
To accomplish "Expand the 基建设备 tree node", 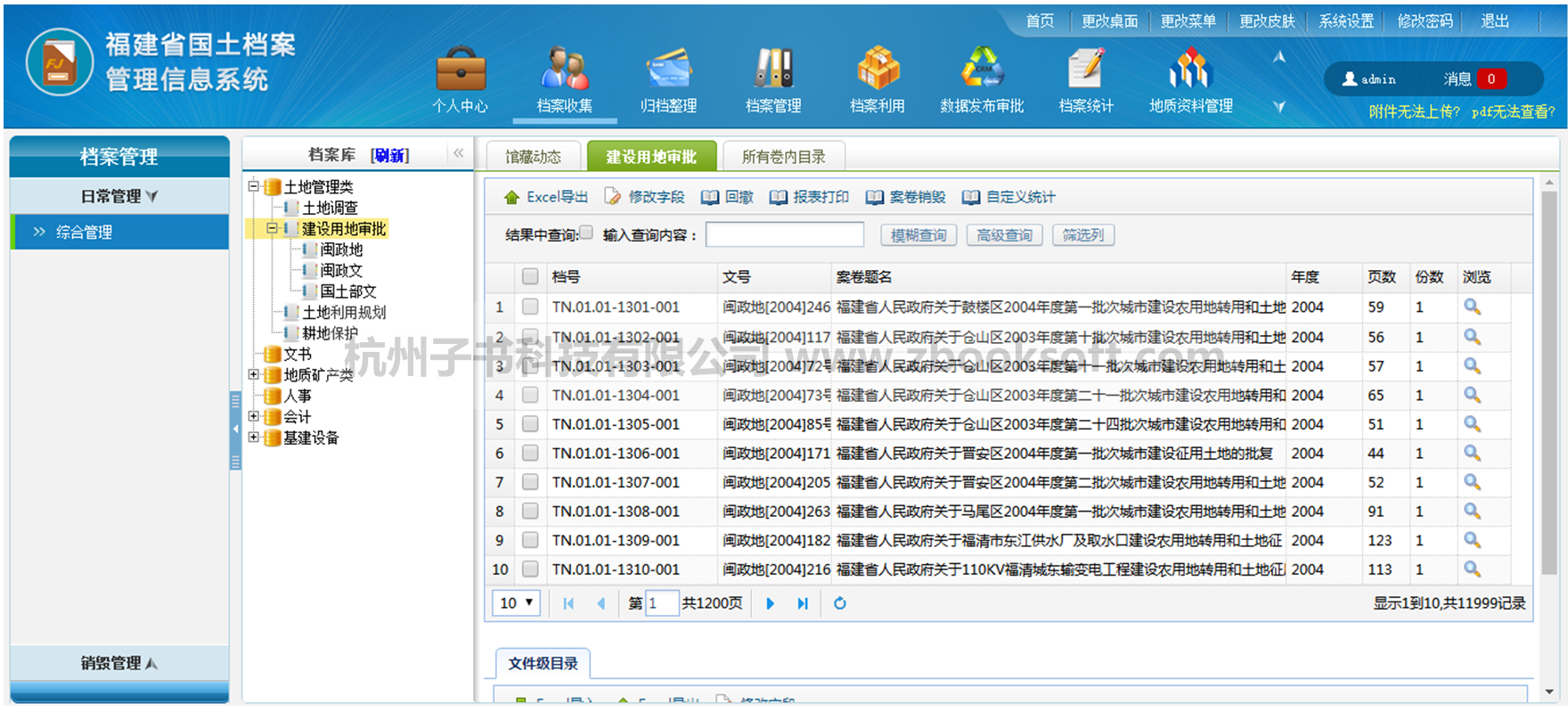I will (x=253, y=437).
